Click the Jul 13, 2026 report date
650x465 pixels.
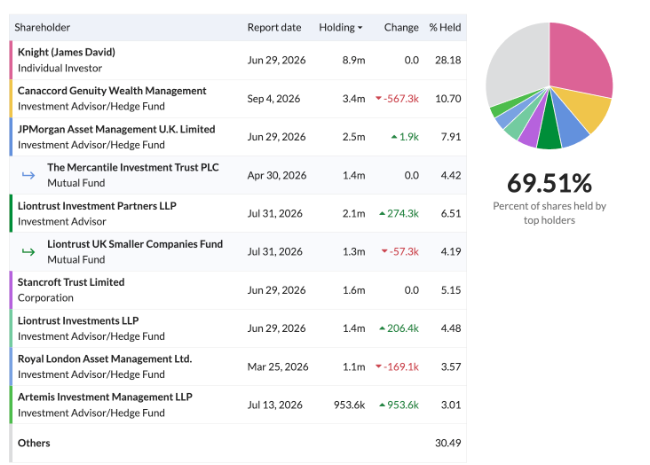click(x=275, y=405)
